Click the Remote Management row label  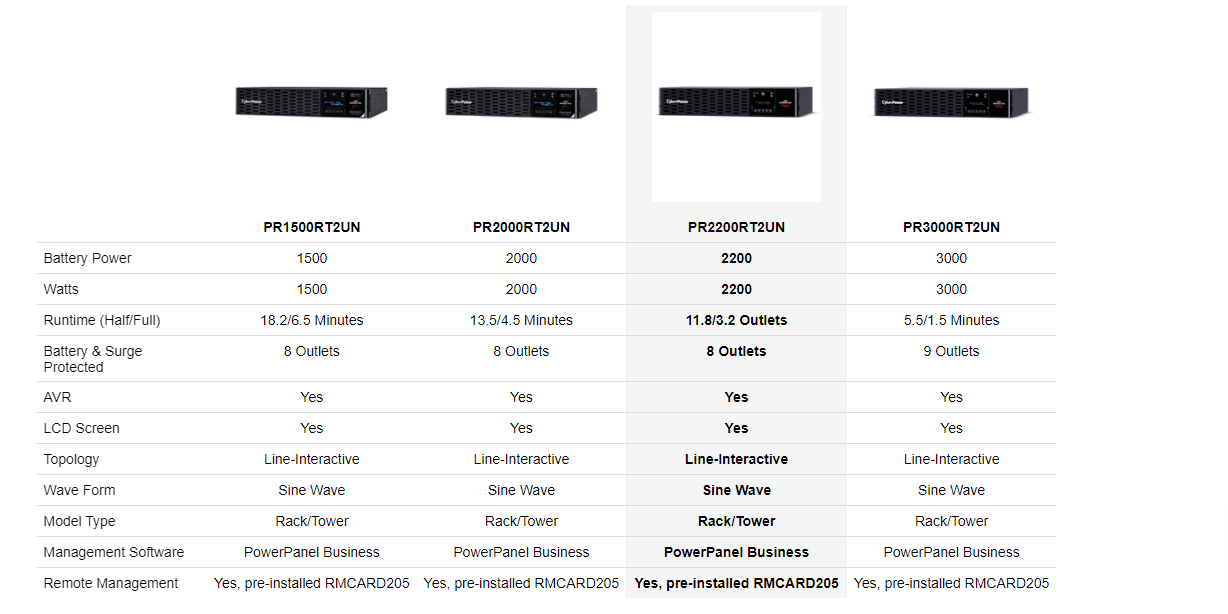pos(111,583)
